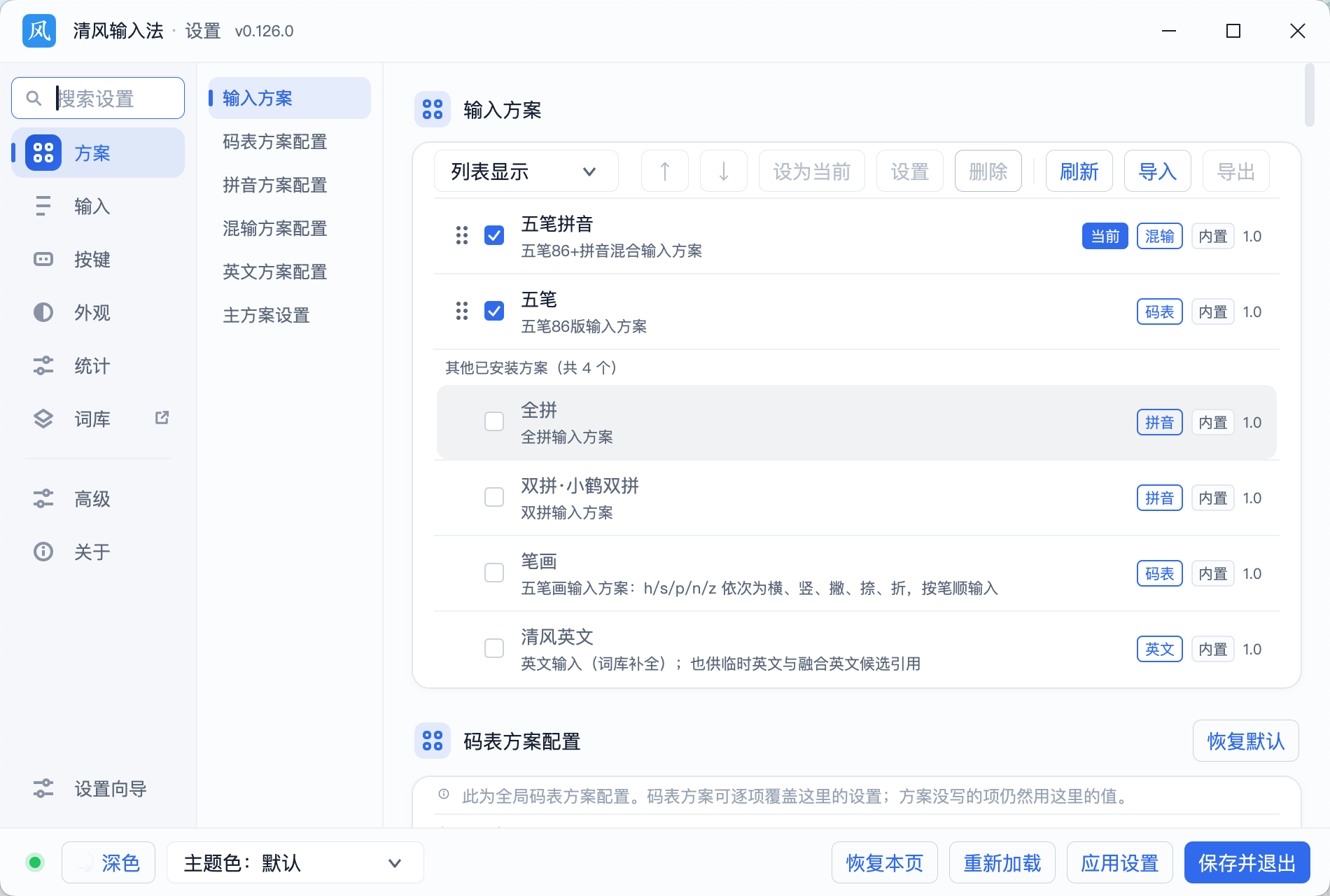Focus the 搜索设置 search field
The image size is (1330, 896).
point(98,98)
